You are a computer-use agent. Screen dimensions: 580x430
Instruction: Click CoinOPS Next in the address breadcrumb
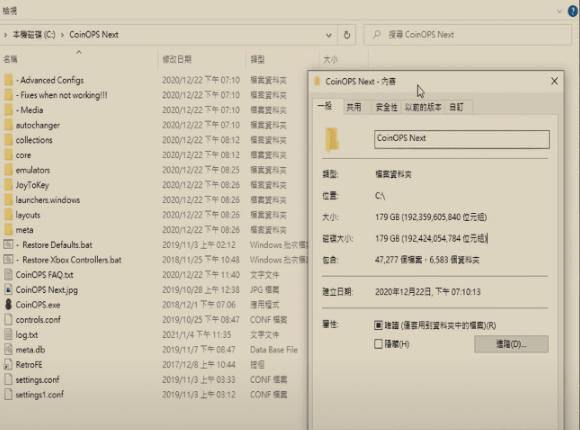tap(94, 35)
